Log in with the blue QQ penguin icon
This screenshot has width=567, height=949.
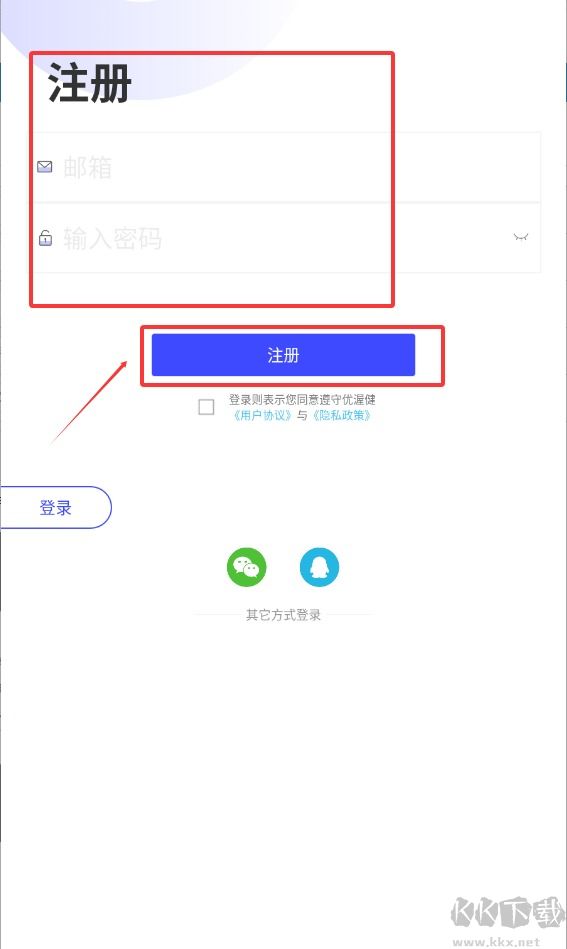point(320,567)
